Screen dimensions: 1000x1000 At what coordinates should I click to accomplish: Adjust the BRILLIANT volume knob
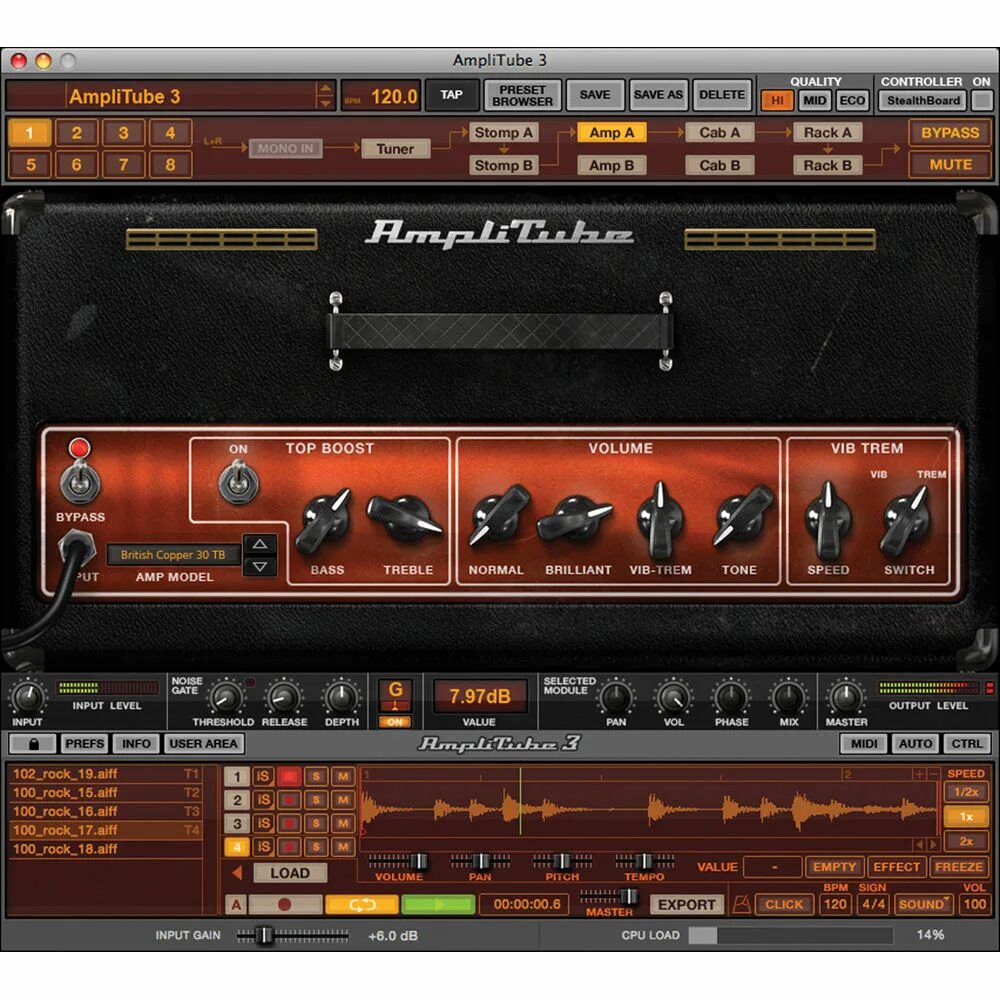(x=575, y=518)
